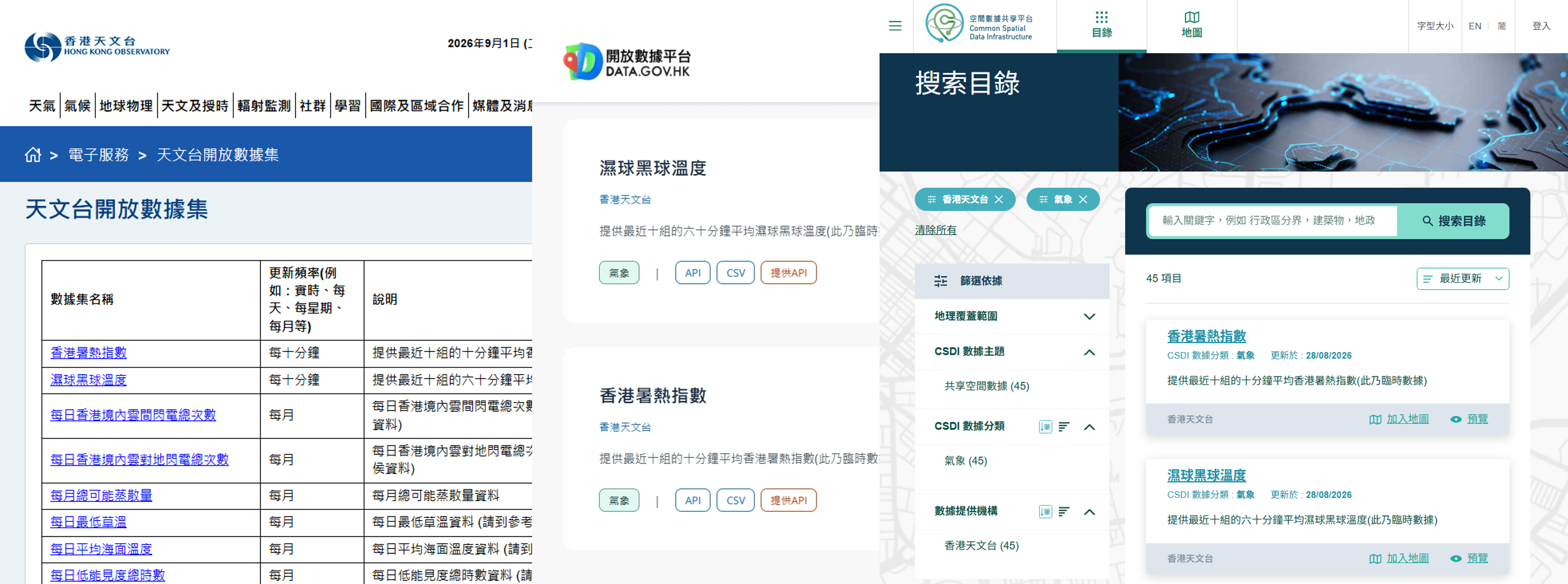
Task: Click the DATA.GOV.HK logo
Action: click(627, 62)
